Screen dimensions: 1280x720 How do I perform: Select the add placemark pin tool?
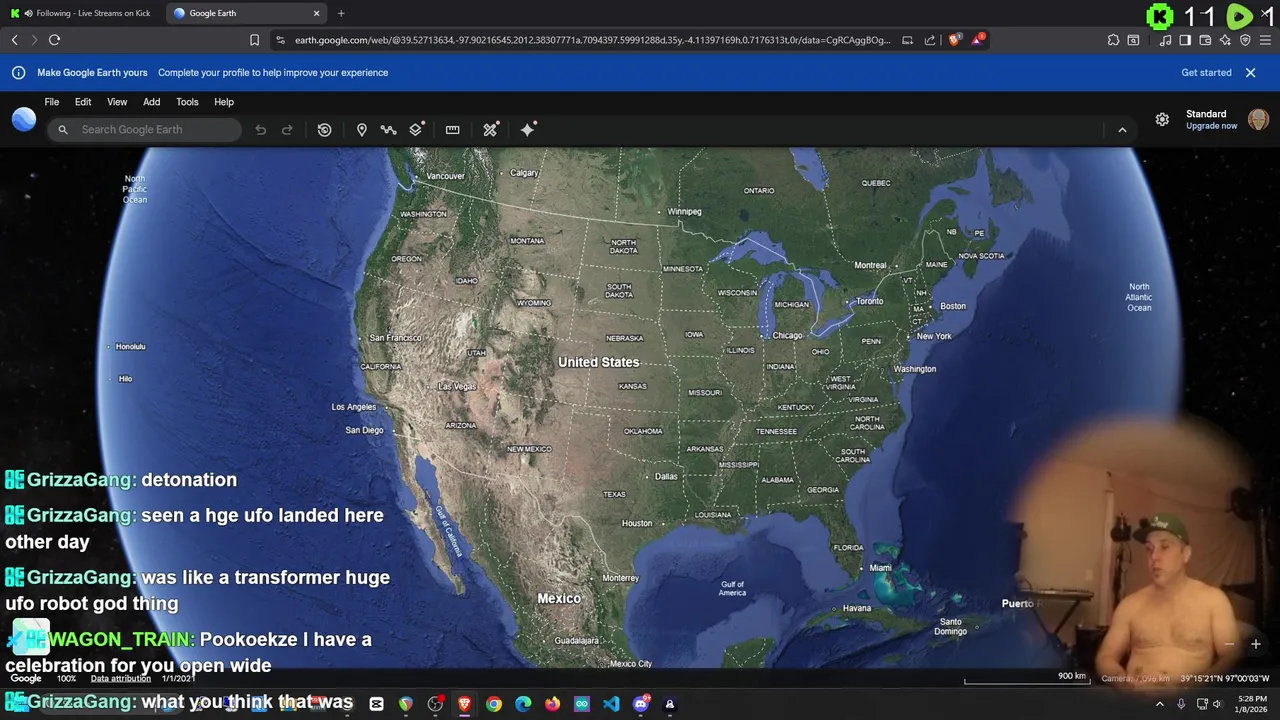361,130
